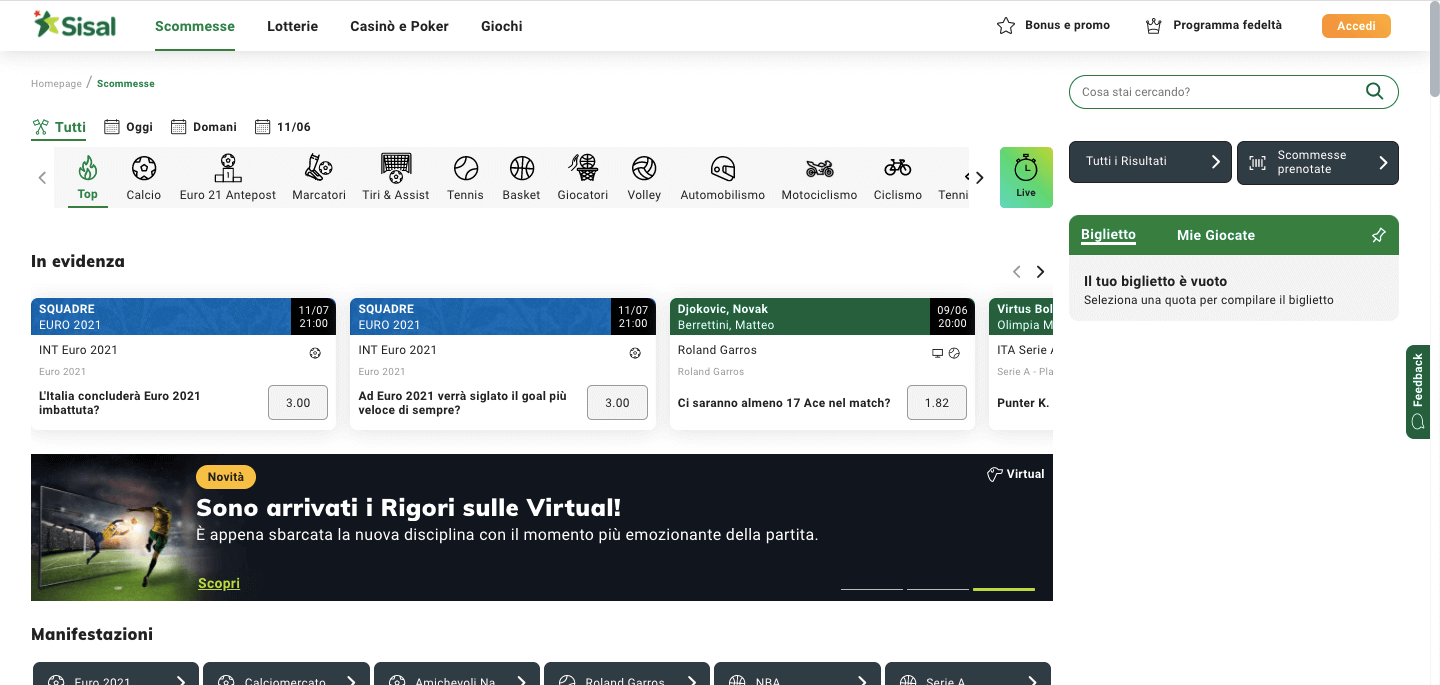The width and height of the screenshot is (1440, 685).
Task: Filter events by date 11/06
Action: (283, 127)
